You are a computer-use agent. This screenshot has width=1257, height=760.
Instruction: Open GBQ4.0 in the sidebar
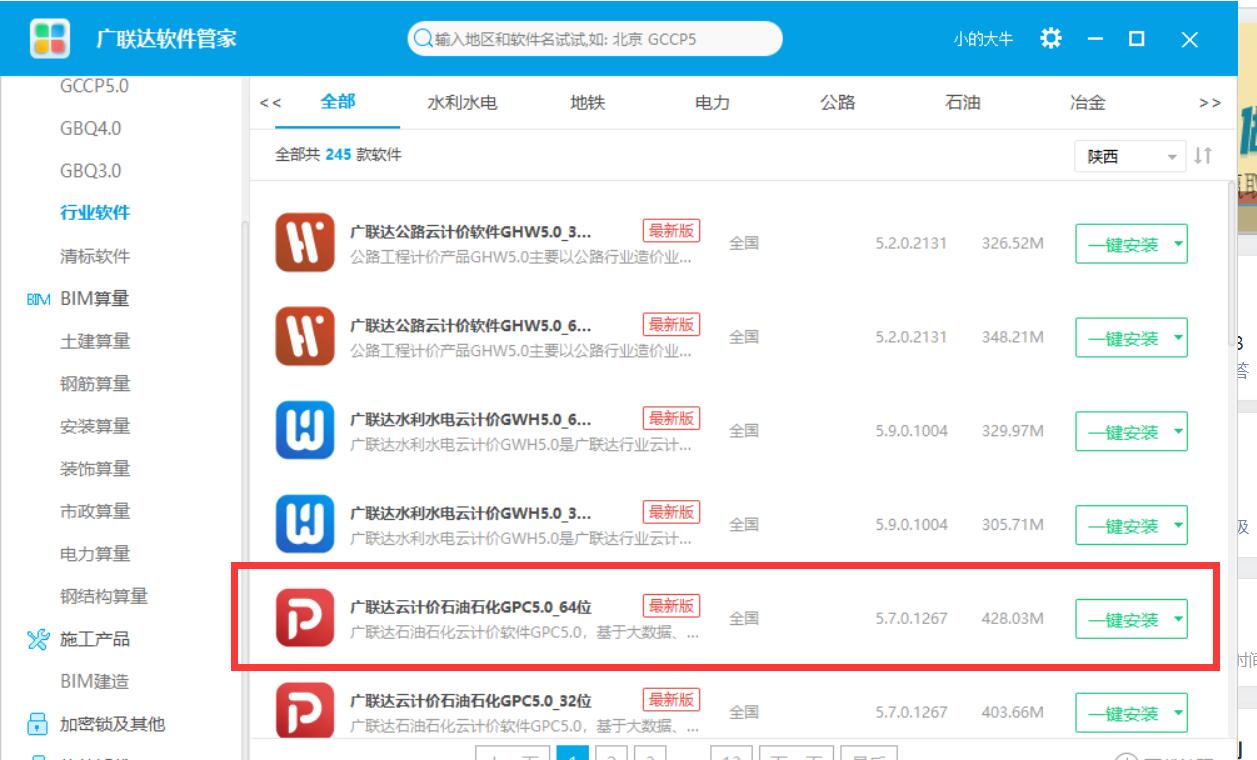[90, 129]
